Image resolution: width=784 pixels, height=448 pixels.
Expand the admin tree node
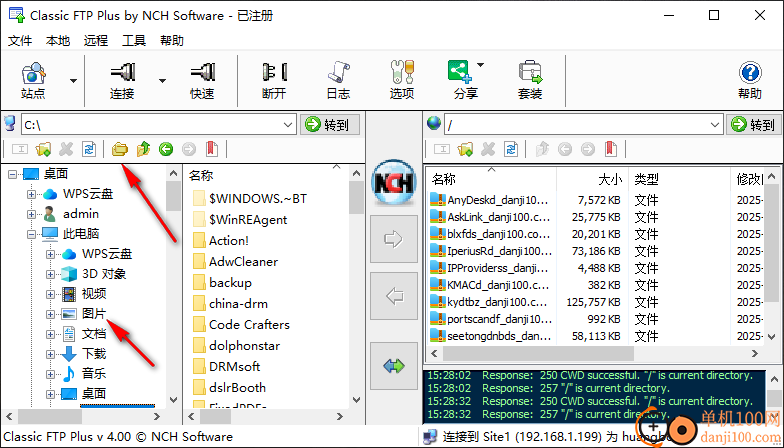(32, 214)
